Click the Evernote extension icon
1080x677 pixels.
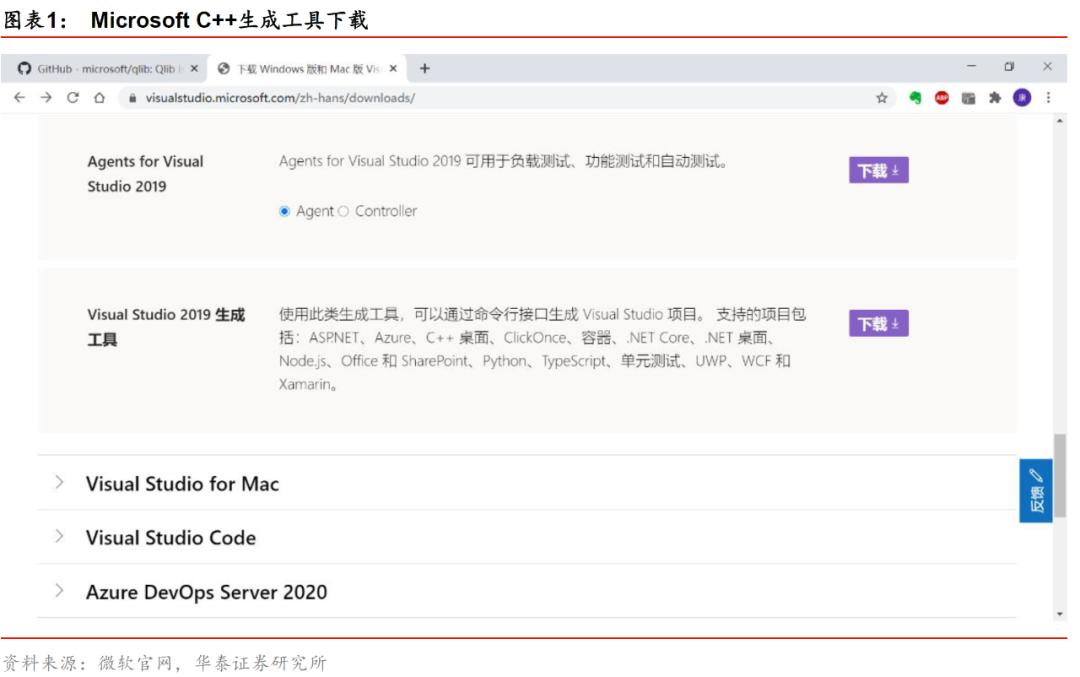[x=917, y=98]
